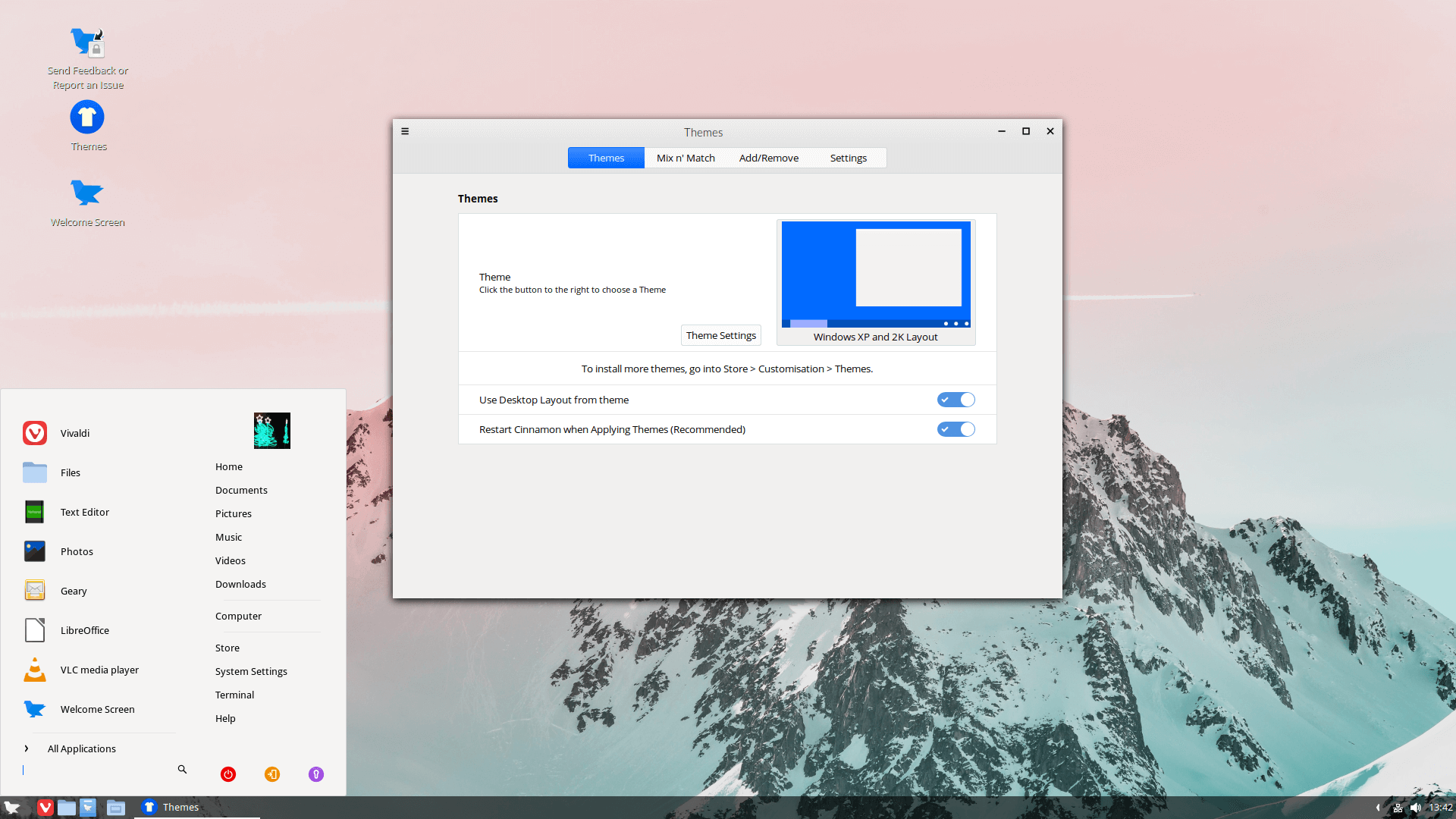Open Vivaldi from the taskbar
Viewport: 1456px width, 819px height.
(45, 808)
